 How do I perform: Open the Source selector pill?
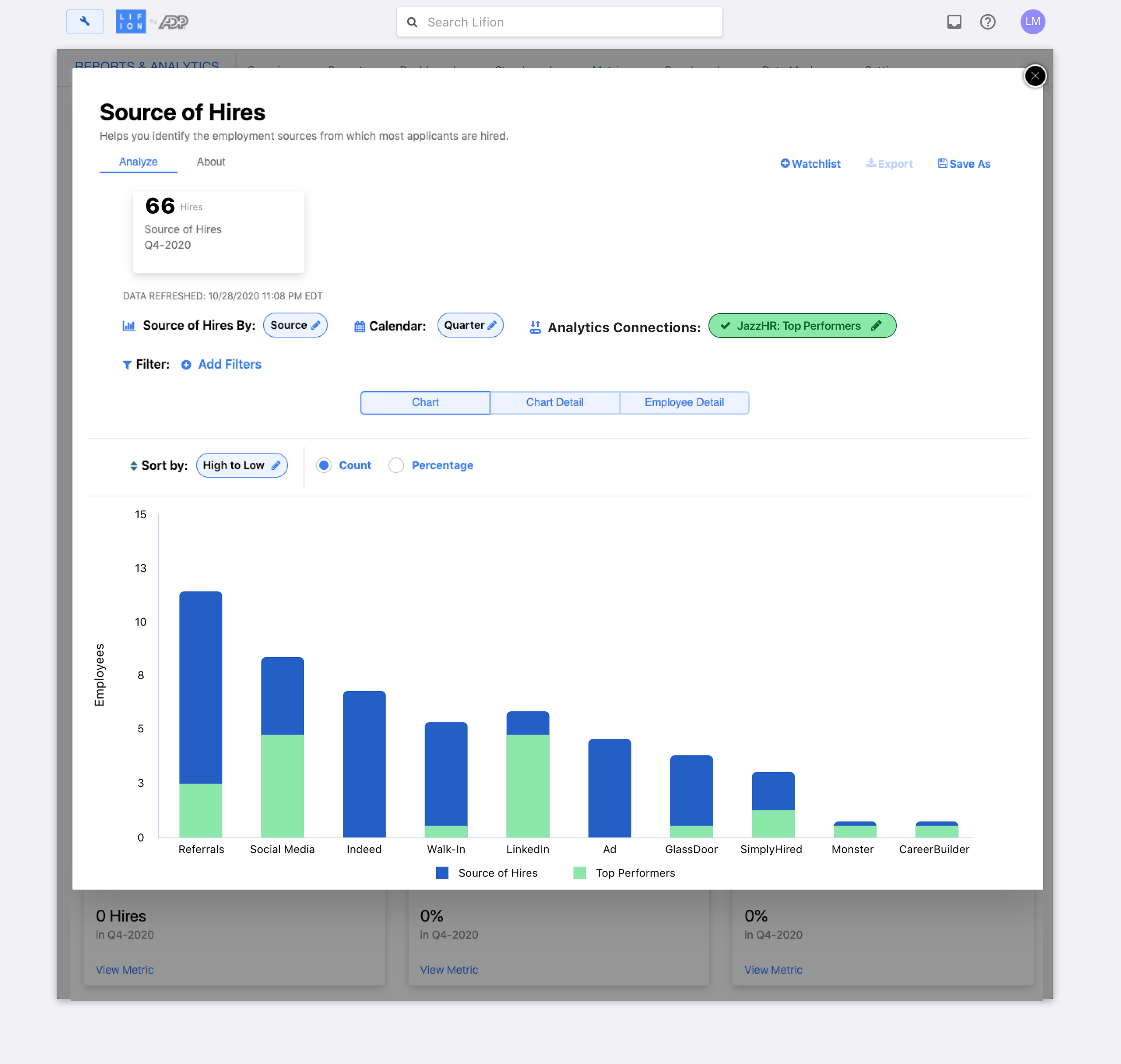[295, 326]
